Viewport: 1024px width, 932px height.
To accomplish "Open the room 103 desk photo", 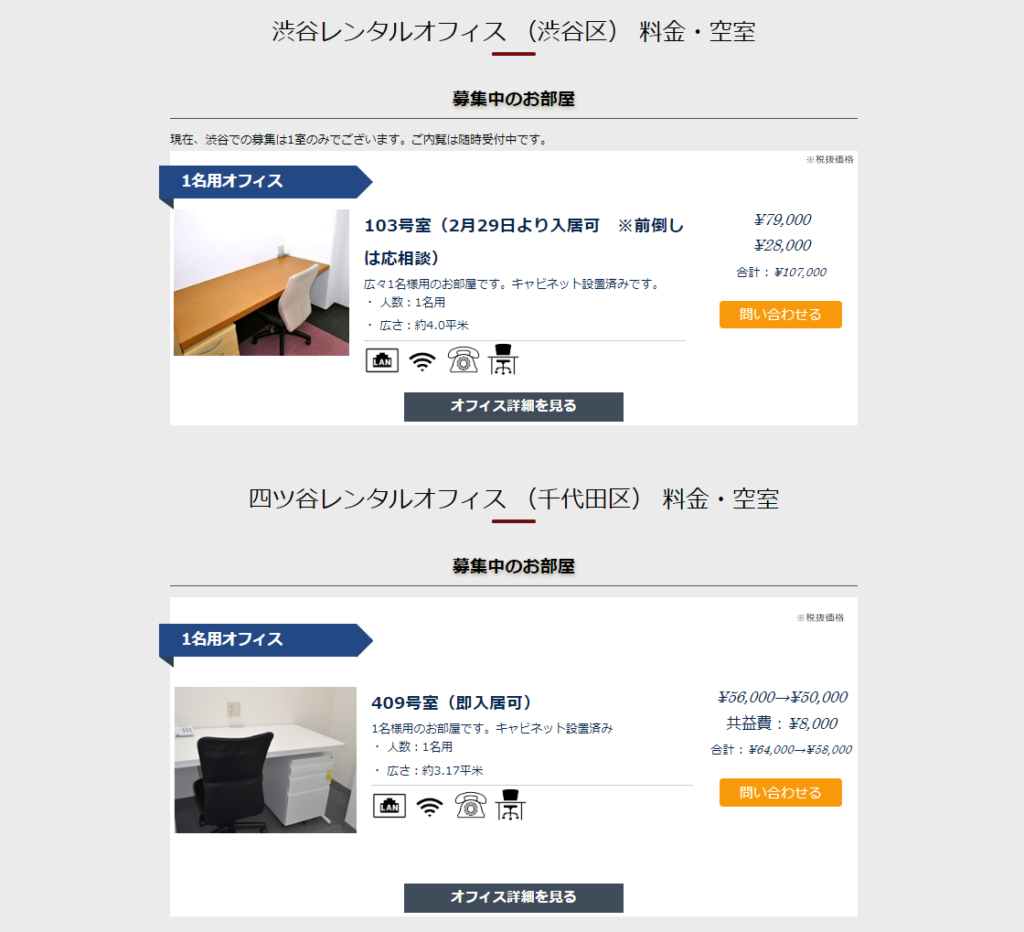I will click(x=261, y=282).
